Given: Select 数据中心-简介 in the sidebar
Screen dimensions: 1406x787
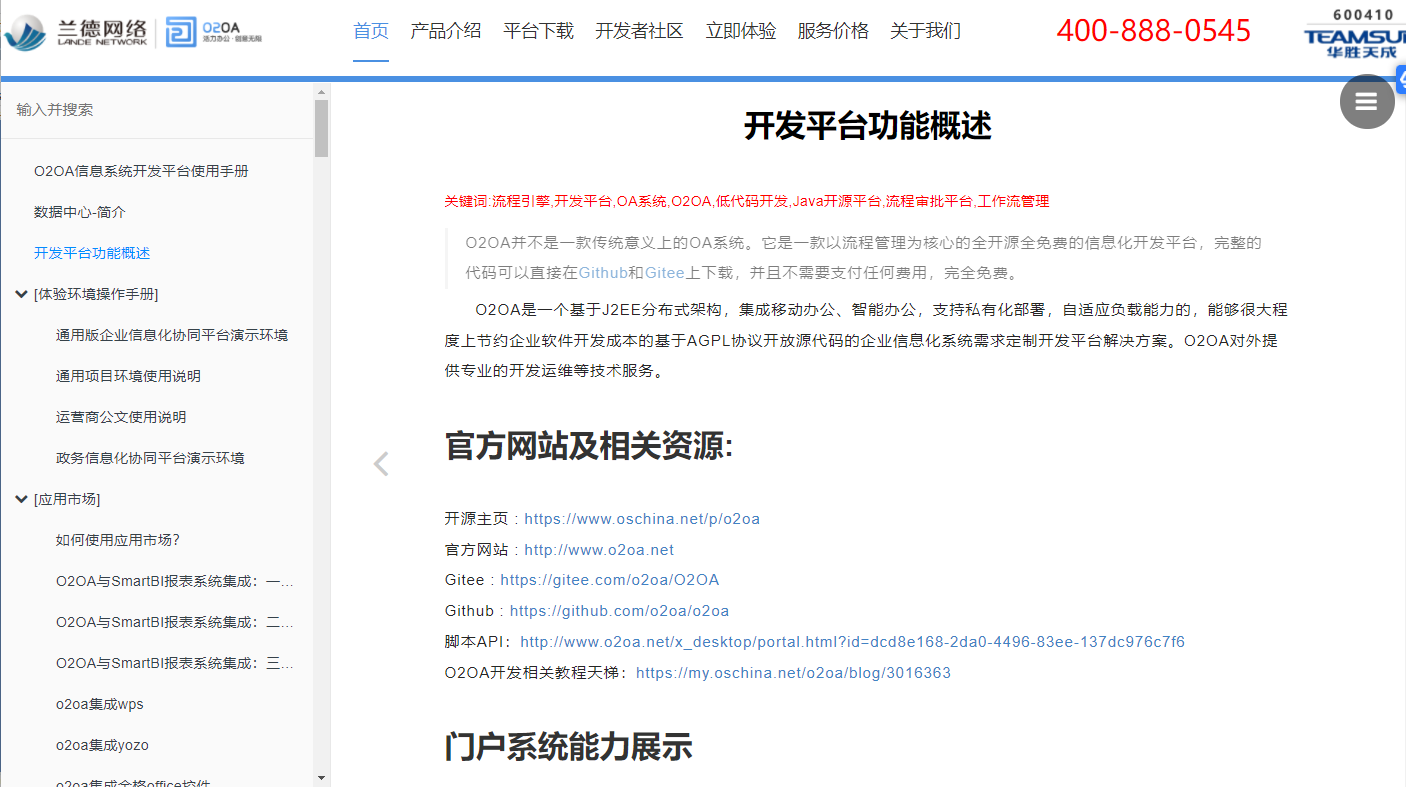Looking at the screenshot, I should 80,212.
